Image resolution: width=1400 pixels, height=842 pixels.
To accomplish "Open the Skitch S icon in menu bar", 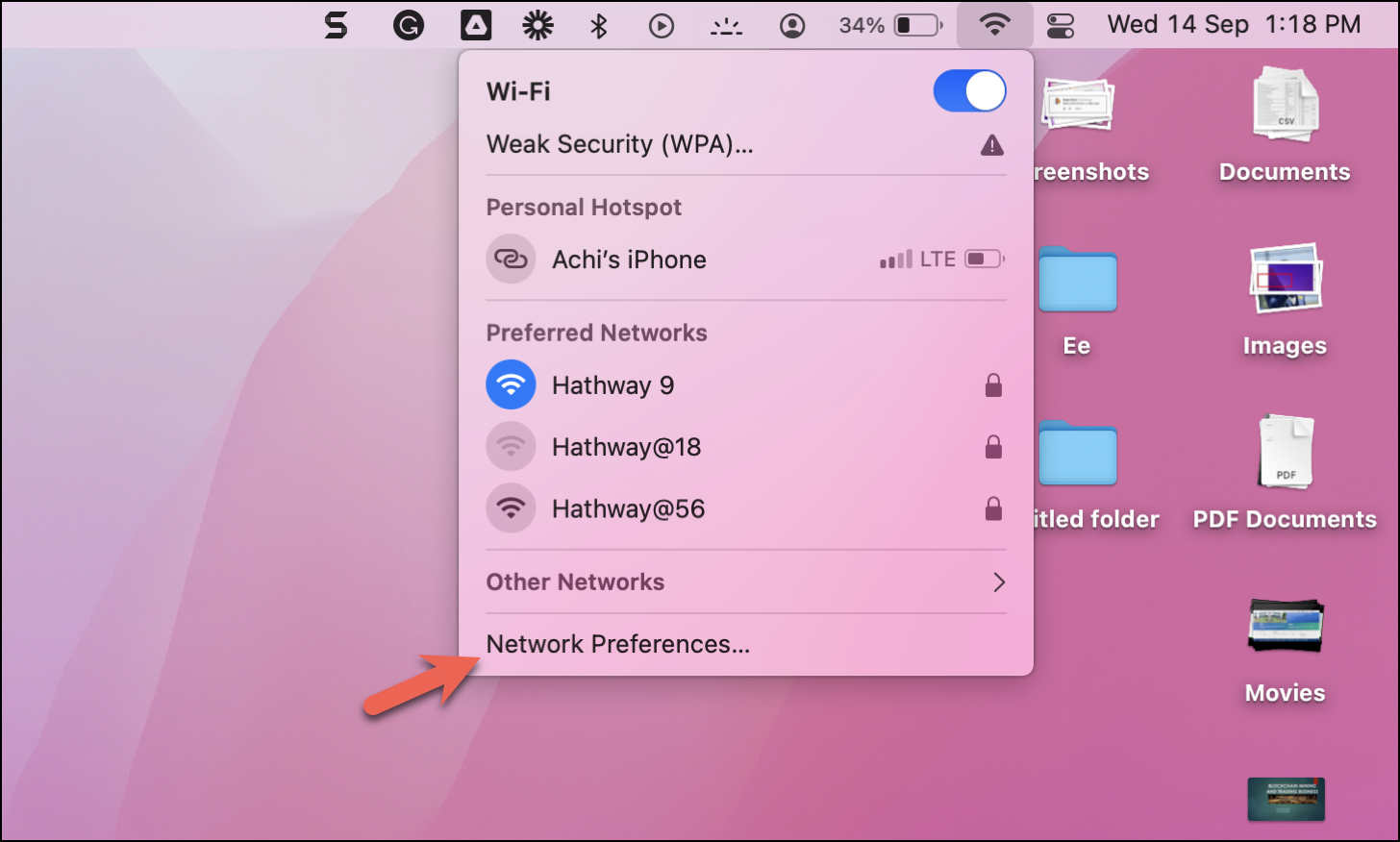I will pos(336,25).
